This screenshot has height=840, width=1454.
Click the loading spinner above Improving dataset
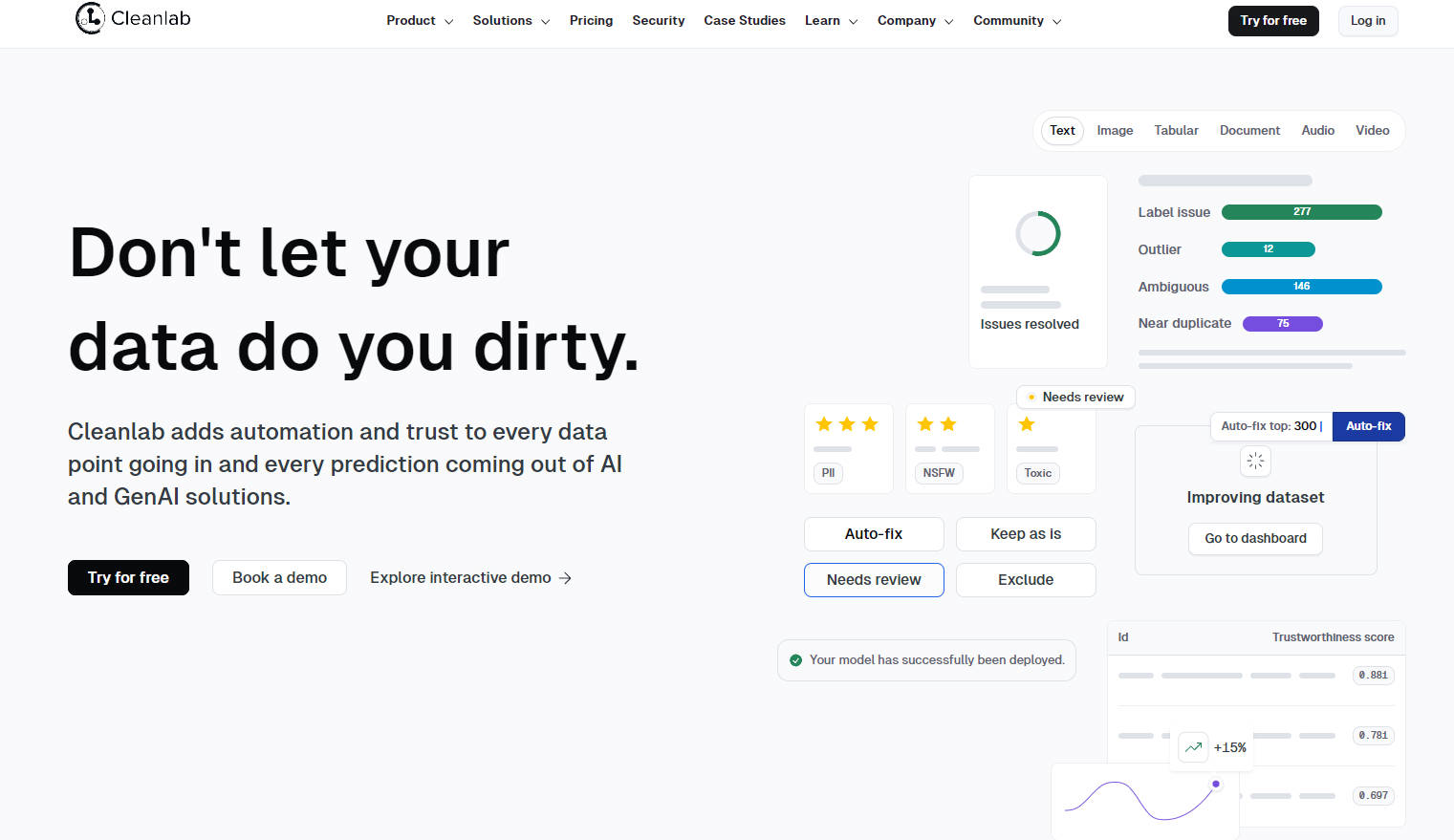[x=1255, y=462]
